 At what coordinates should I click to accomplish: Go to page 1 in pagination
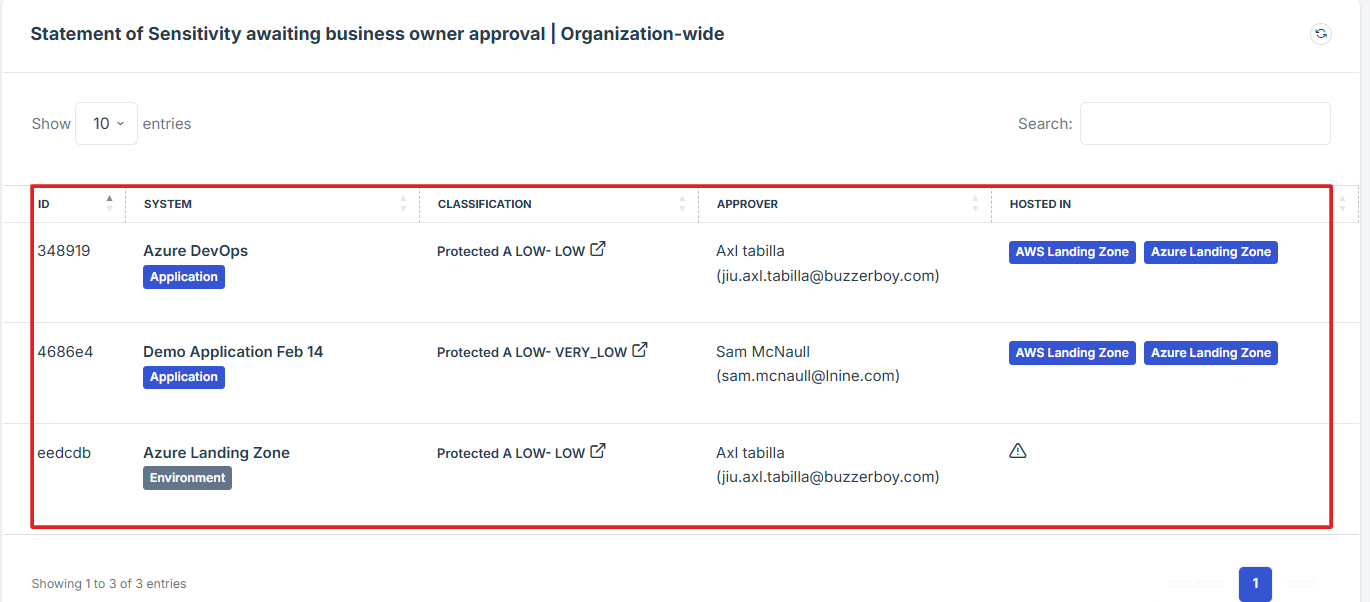[x=1255, y=584]
